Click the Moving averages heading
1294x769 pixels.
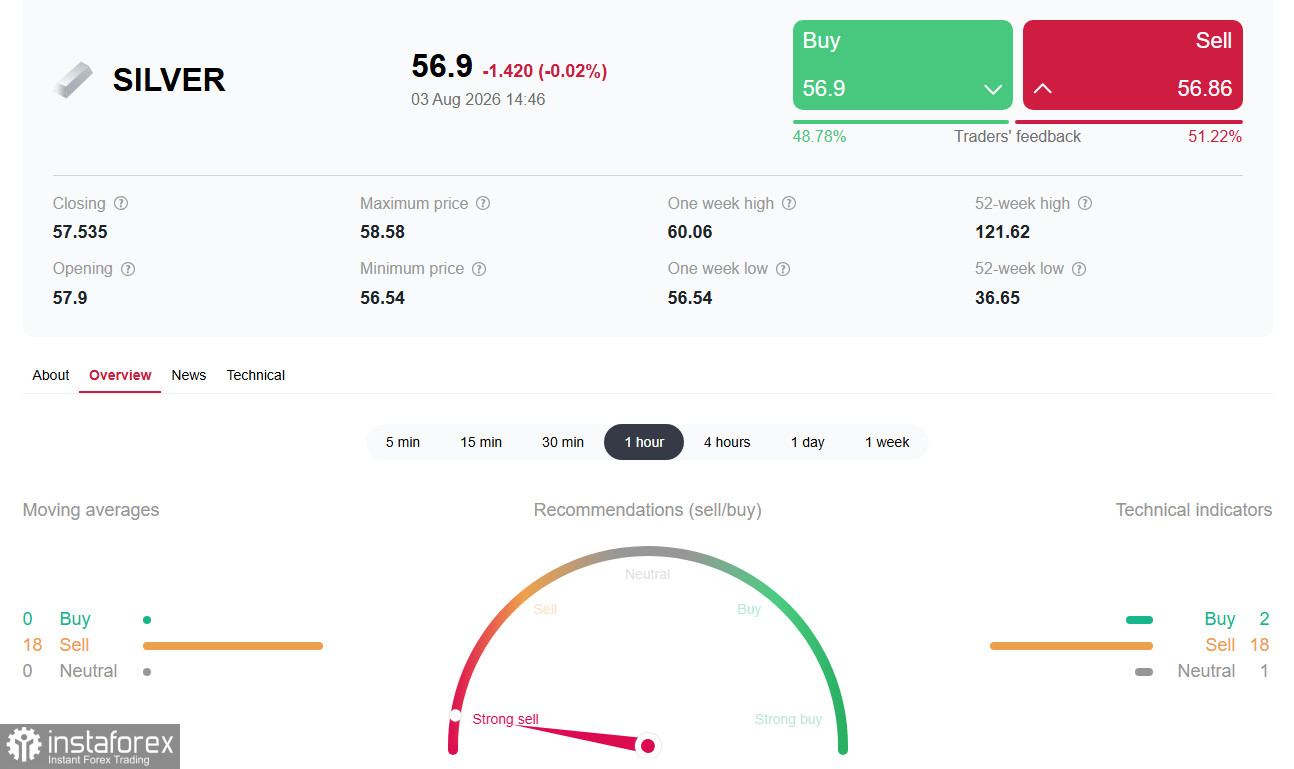click(x=91, y=510)
